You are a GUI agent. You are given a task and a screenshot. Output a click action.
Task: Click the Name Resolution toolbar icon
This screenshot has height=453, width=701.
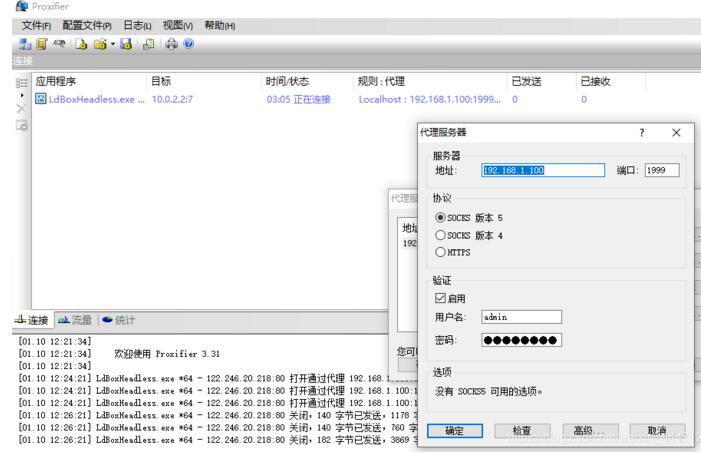point(58,44)
